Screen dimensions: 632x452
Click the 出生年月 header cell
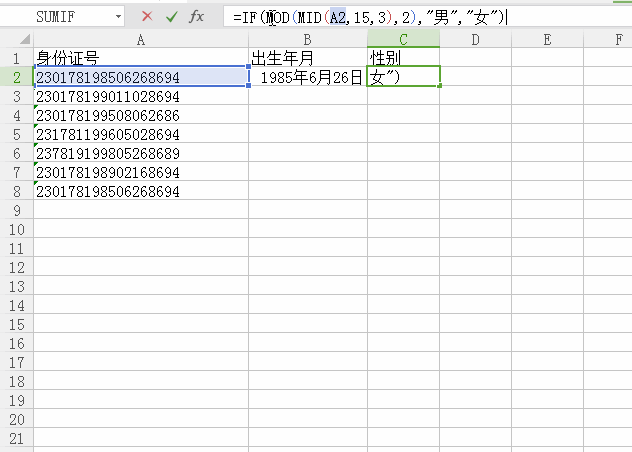308,58
